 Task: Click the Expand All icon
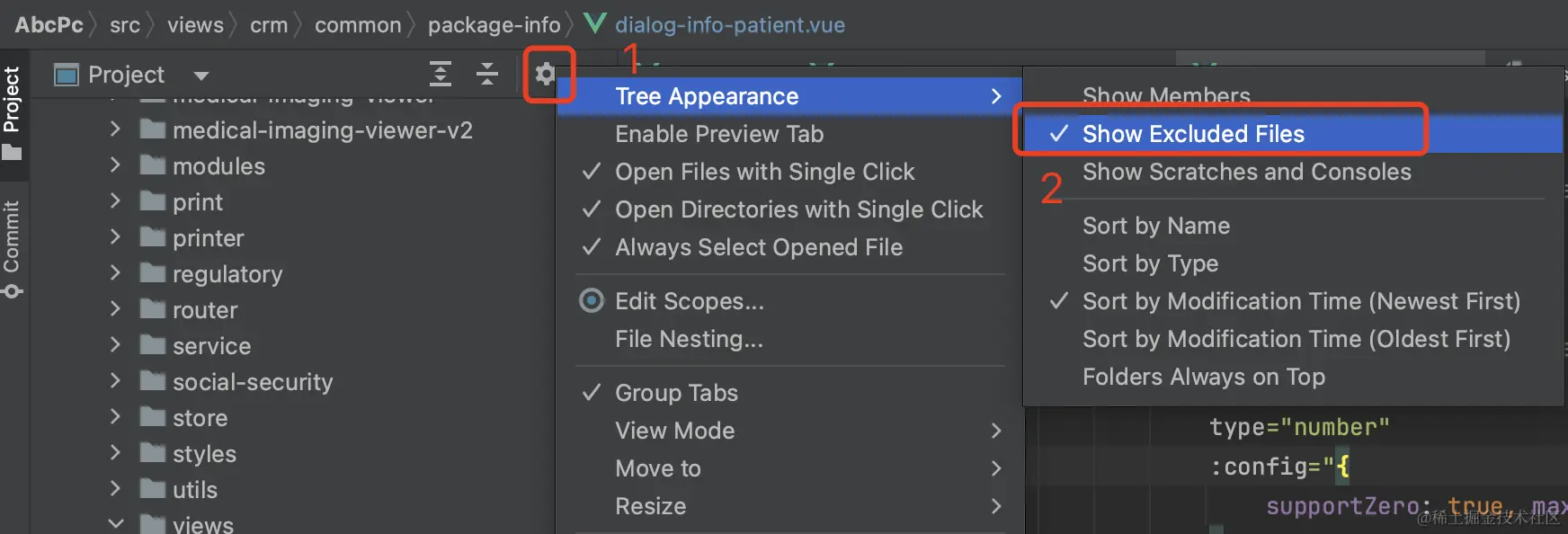click(x=440, y=75)
